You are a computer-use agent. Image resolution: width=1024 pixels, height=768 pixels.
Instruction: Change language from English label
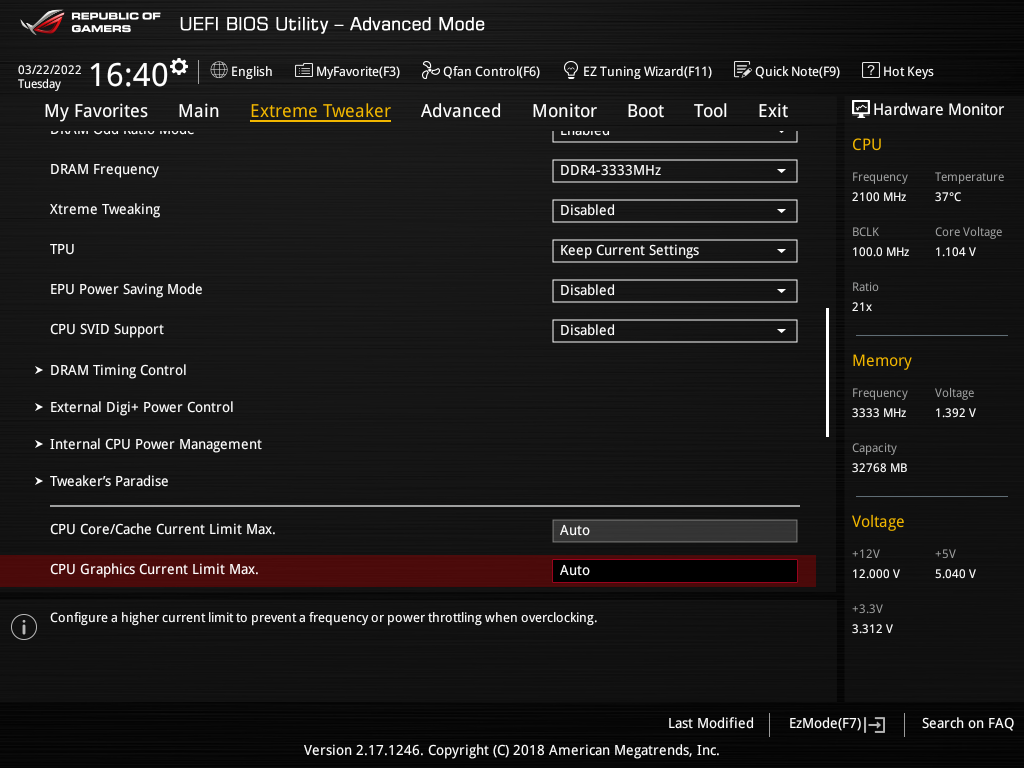pos(251,72)
